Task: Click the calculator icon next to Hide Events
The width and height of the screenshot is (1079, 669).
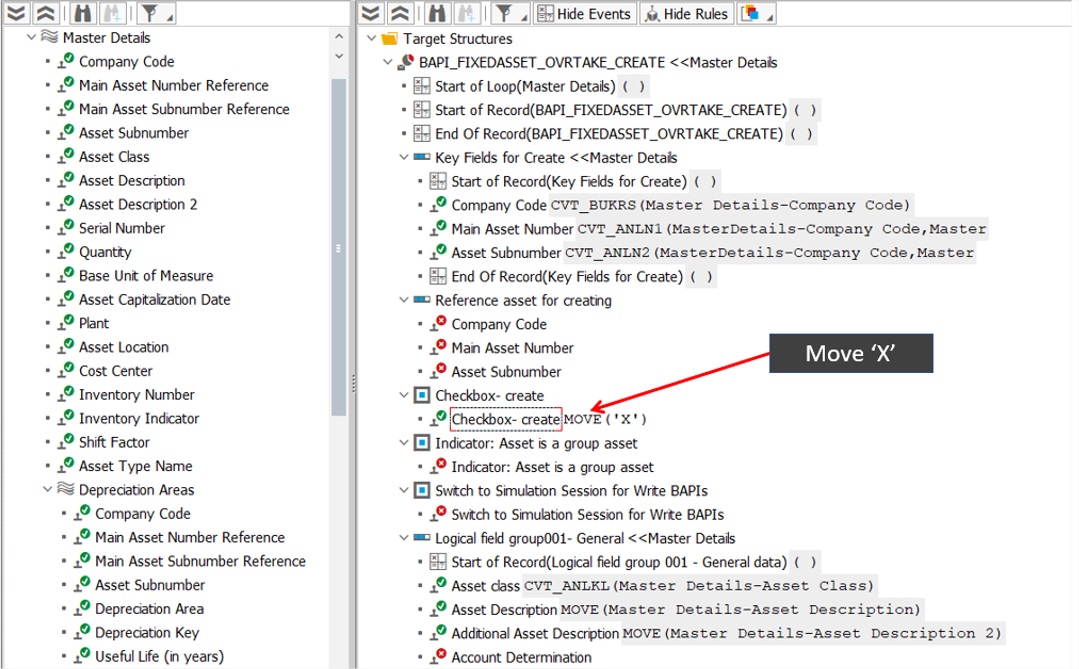Action: click(x=544, y=13)
